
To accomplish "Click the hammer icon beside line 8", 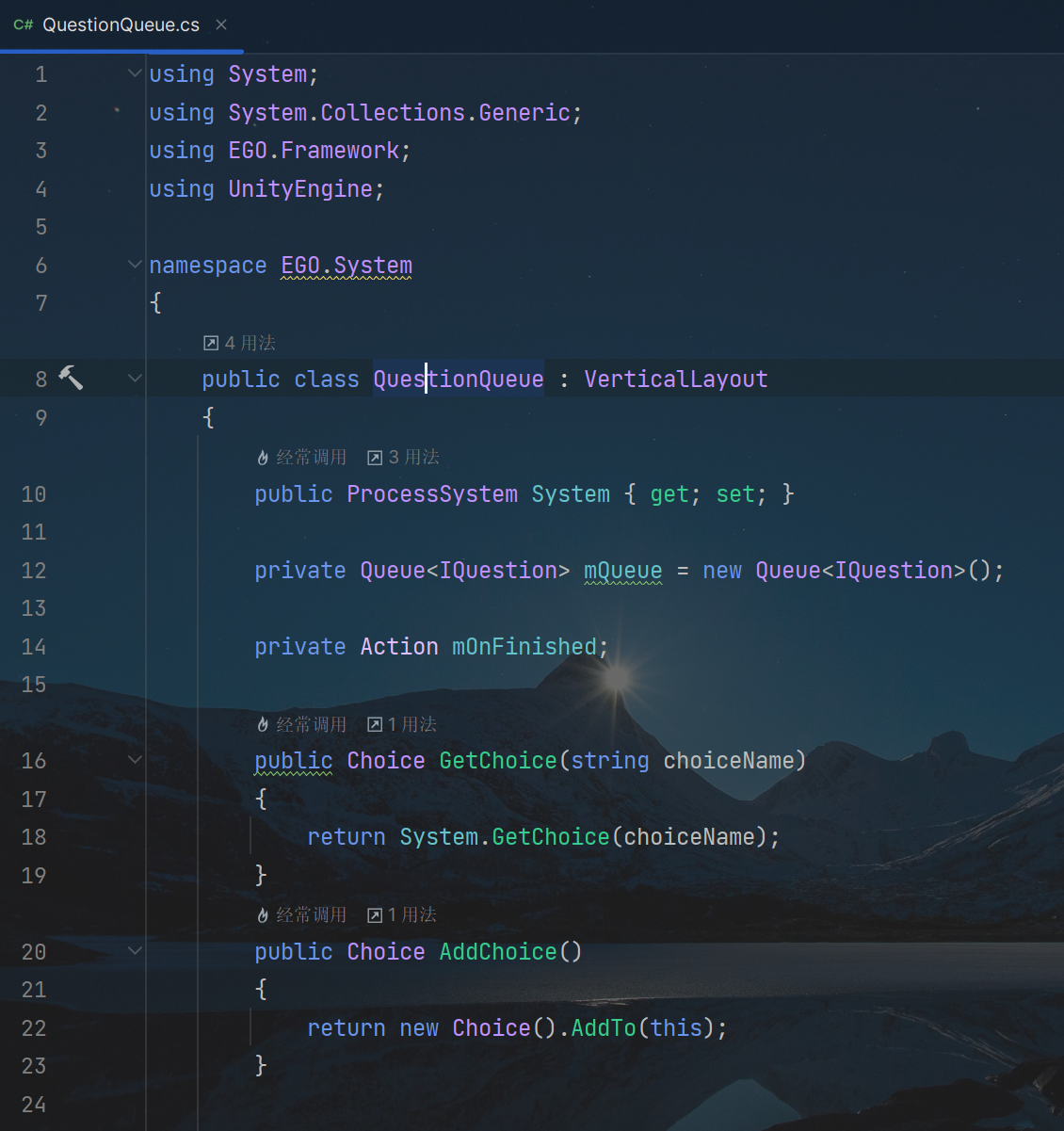I will point(71,378).
